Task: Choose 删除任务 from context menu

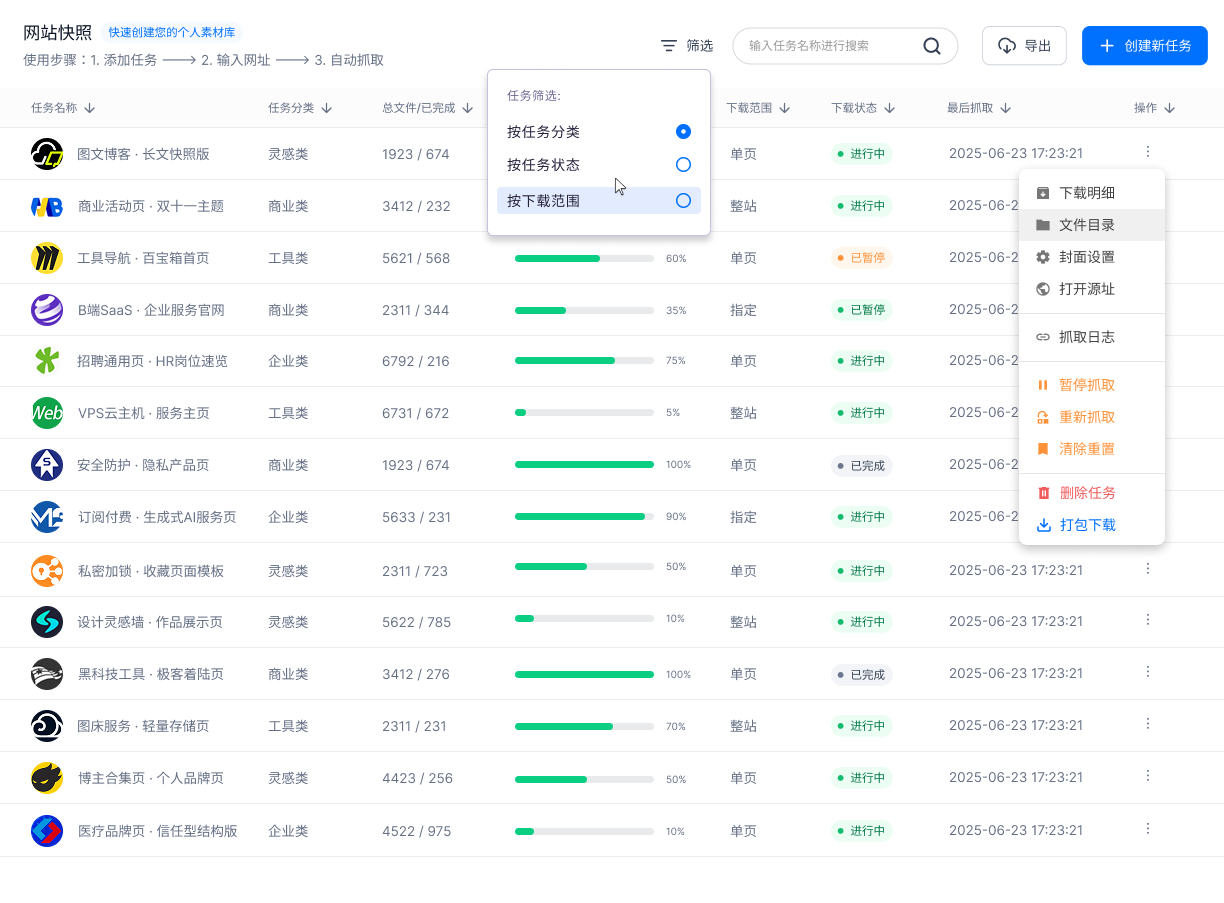Action: pos(1092,493)
